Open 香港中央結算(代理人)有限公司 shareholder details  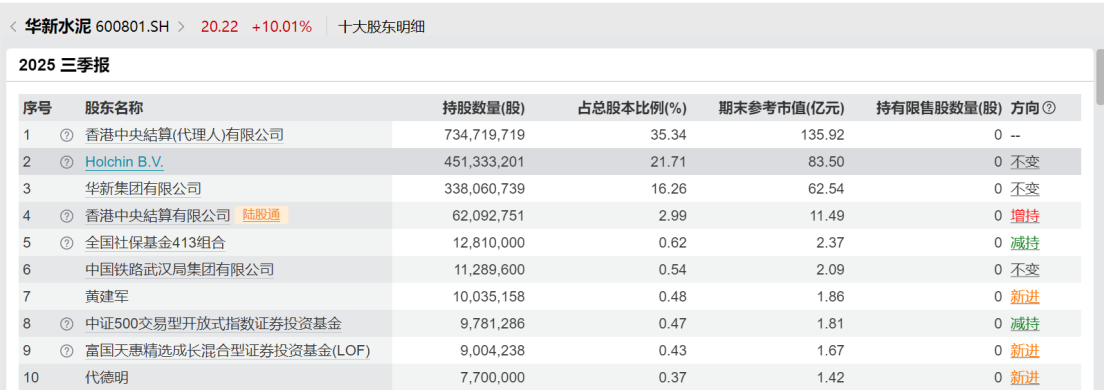(184, 135)
